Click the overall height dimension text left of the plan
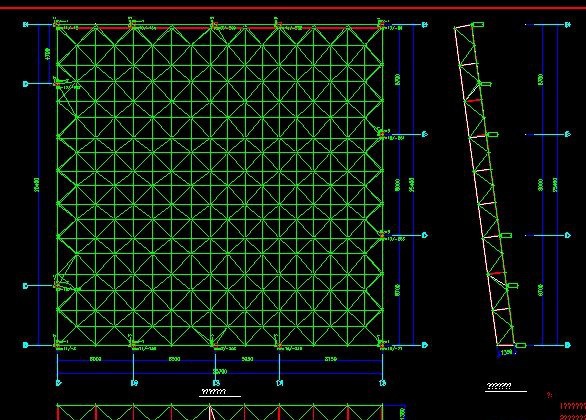 coord(37,185)
